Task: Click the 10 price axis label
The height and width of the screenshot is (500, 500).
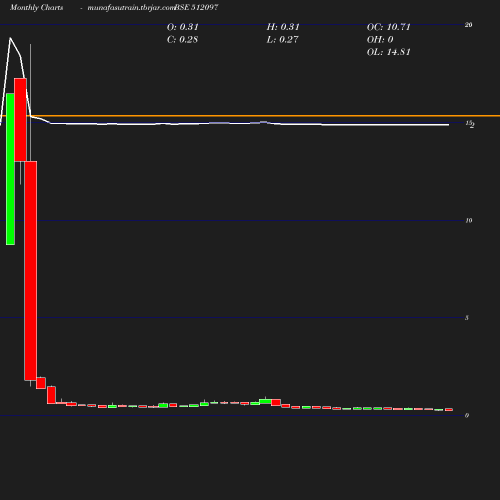Action: pyautogui.click(x=469, y=221)
